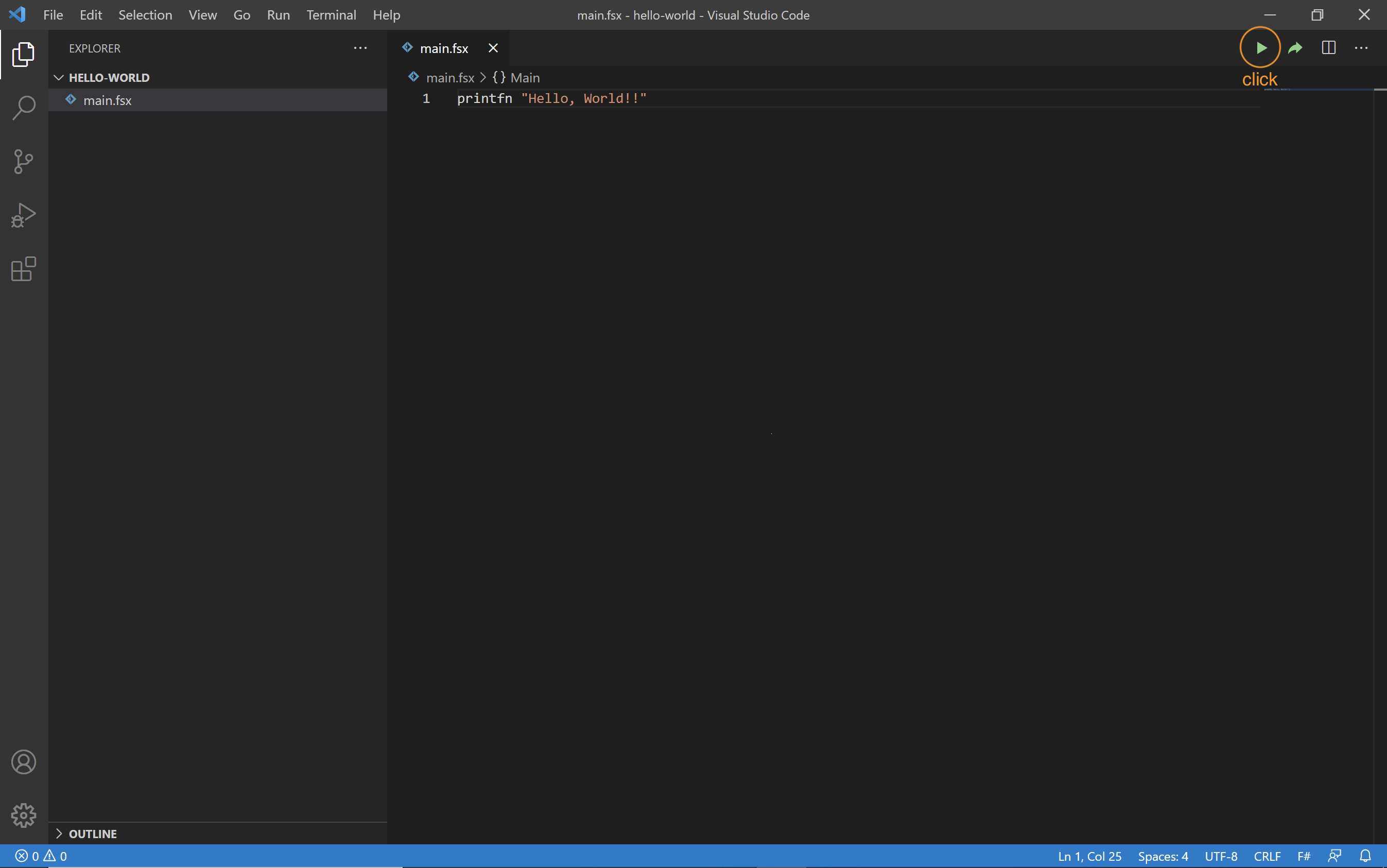
Task: Toggle Explorer view via files icon
Action: point(24,54)
